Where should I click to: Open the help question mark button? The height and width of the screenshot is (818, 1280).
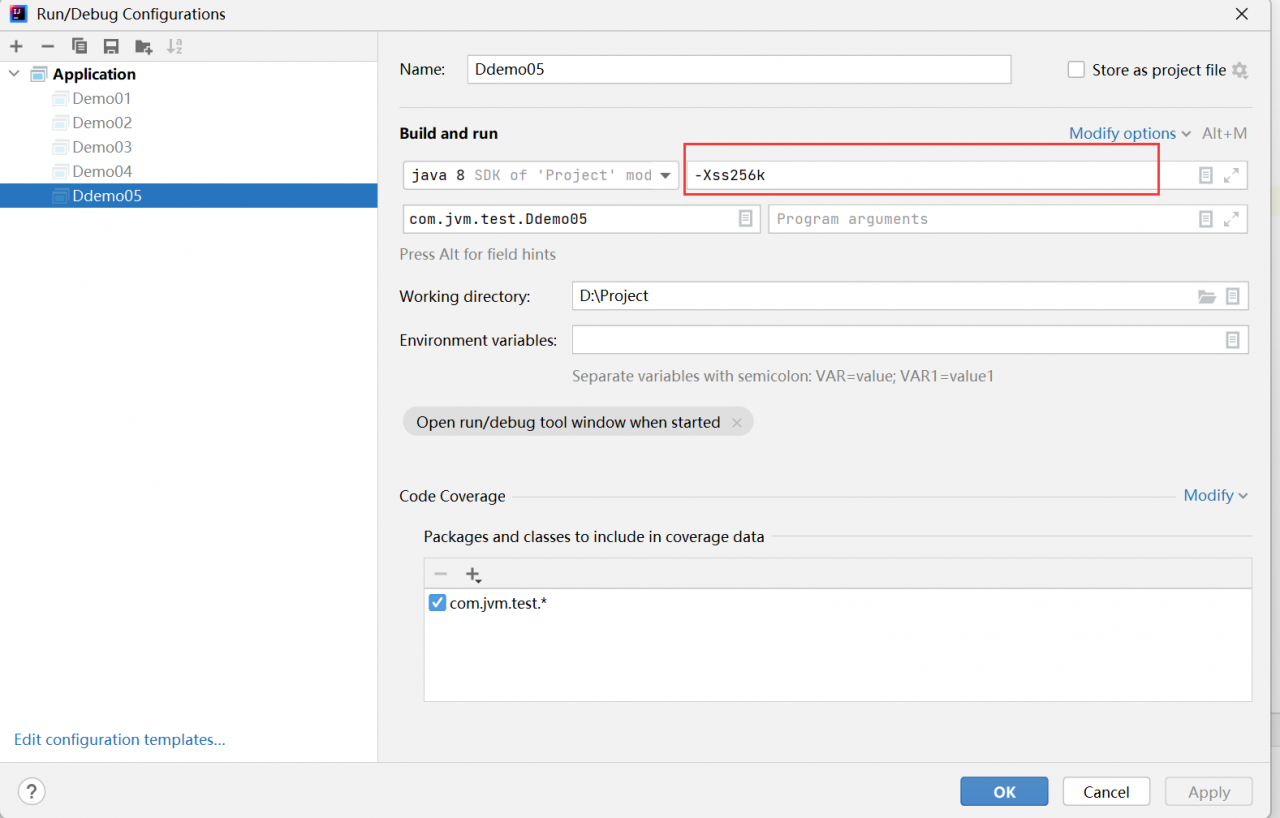[32, 792]
